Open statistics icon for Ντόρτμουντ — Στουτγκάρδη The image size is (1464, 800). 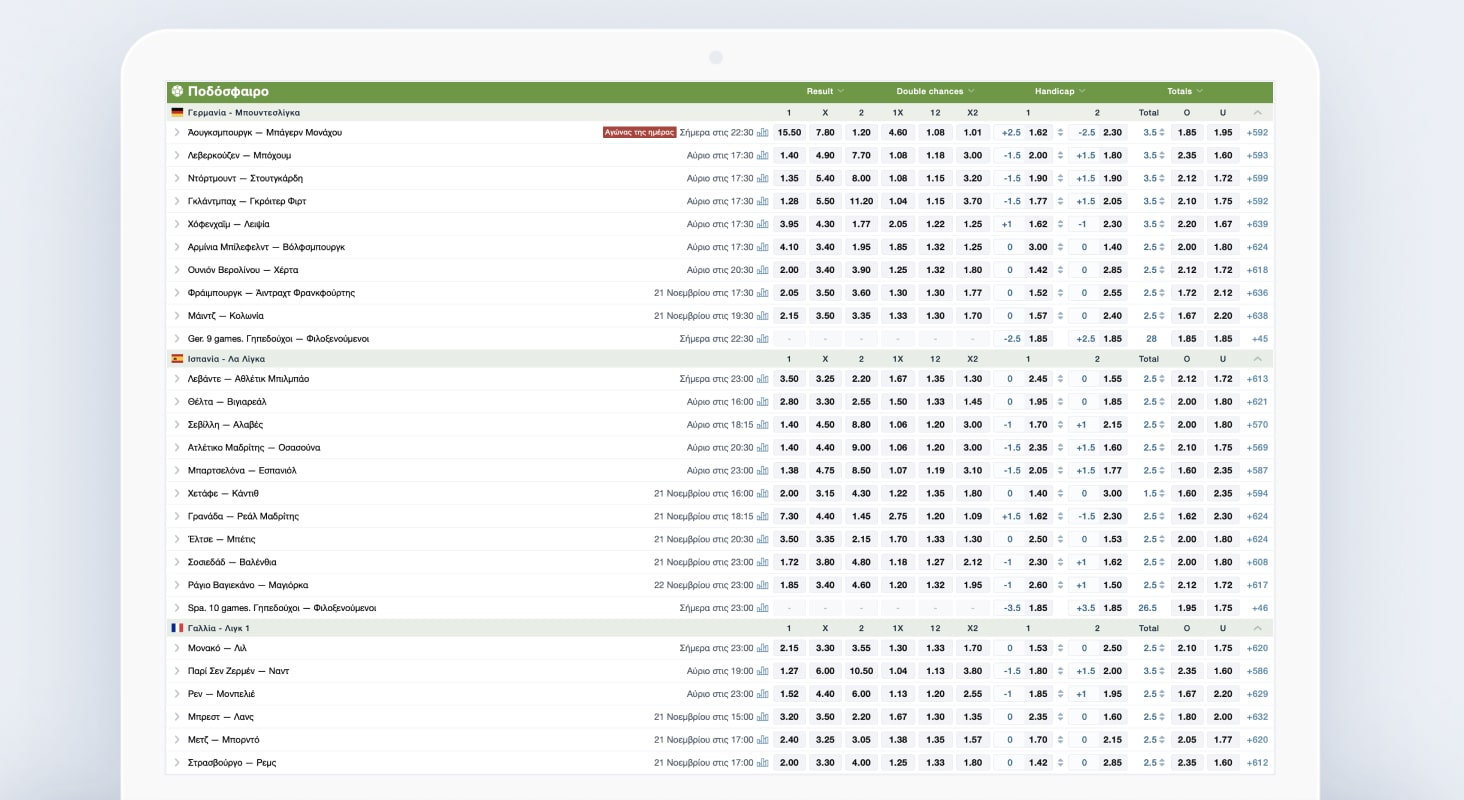[763, 178]
